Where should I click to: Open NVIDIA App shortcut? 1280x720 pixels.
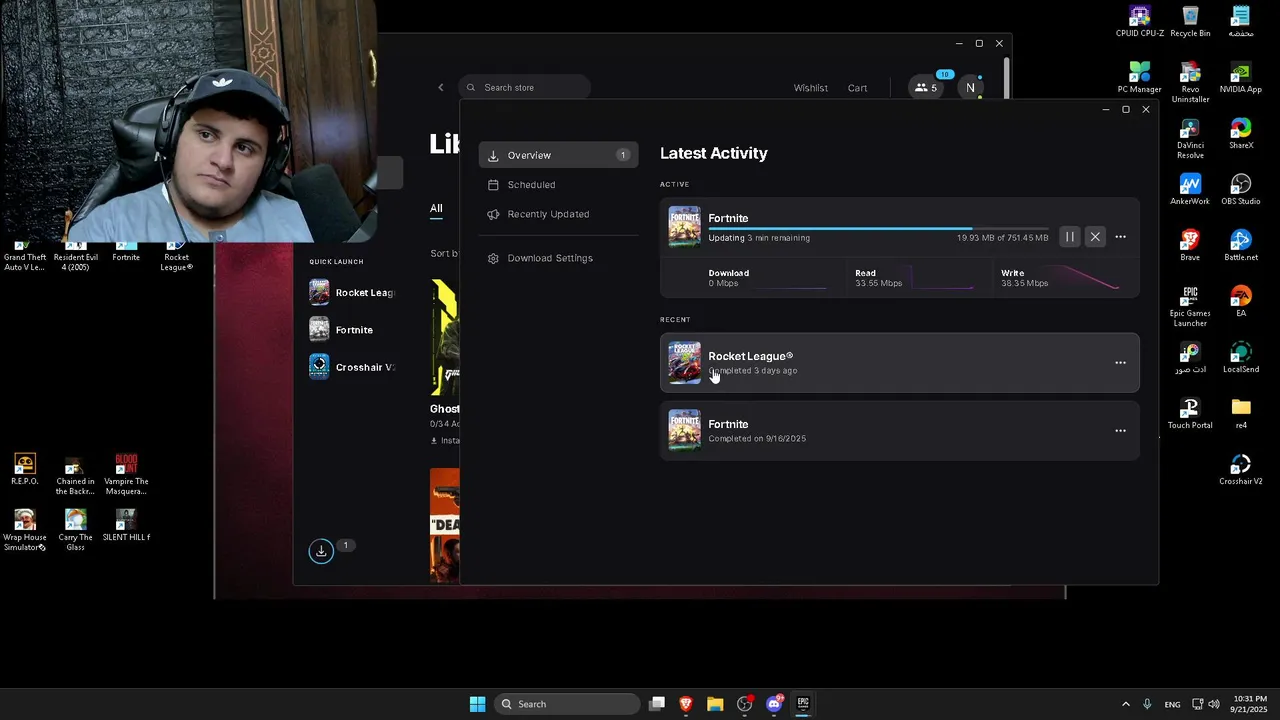click(x=1241, y=77)
